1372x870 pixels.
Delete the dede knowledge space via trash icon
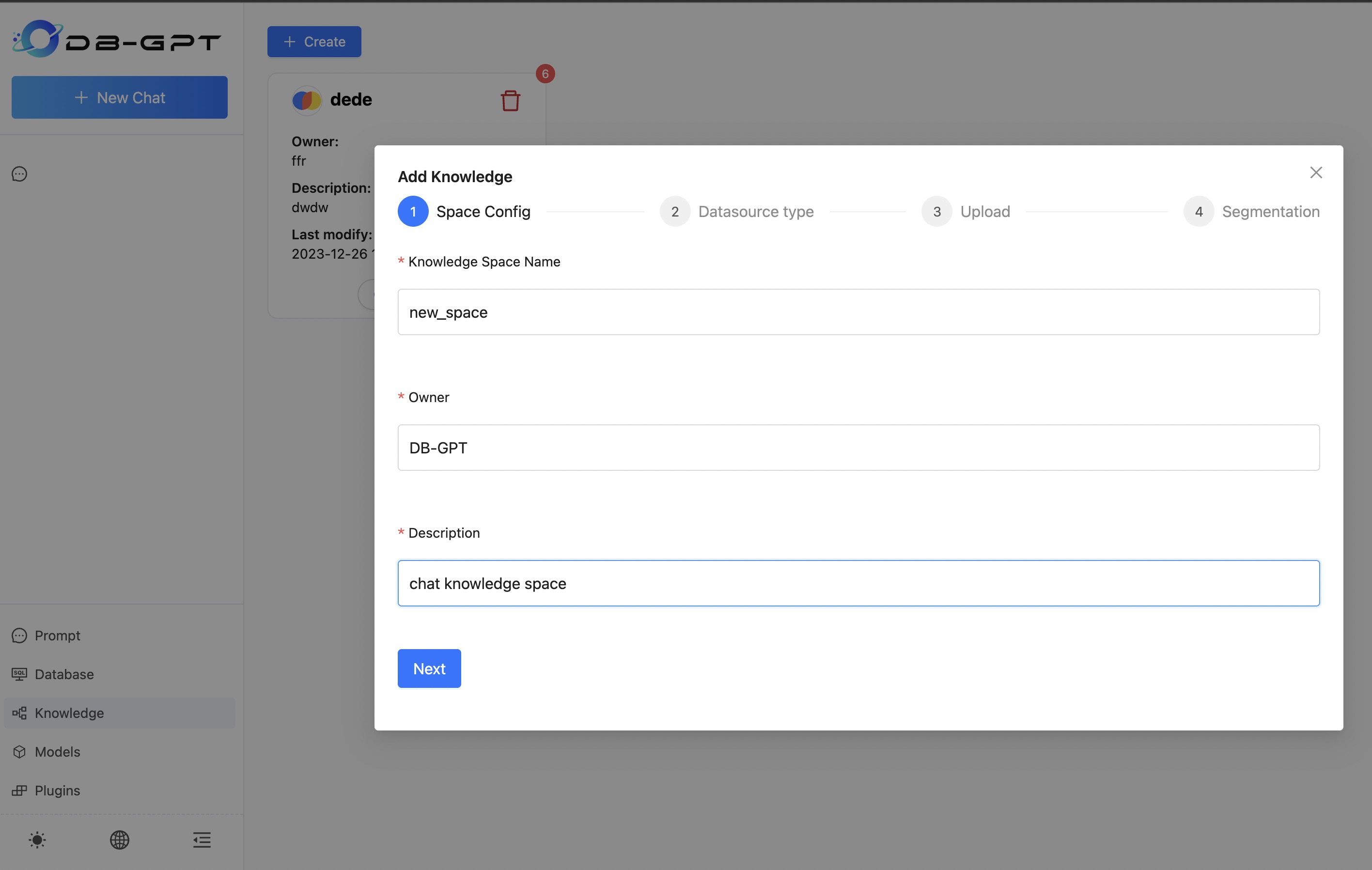click(510, 100)
